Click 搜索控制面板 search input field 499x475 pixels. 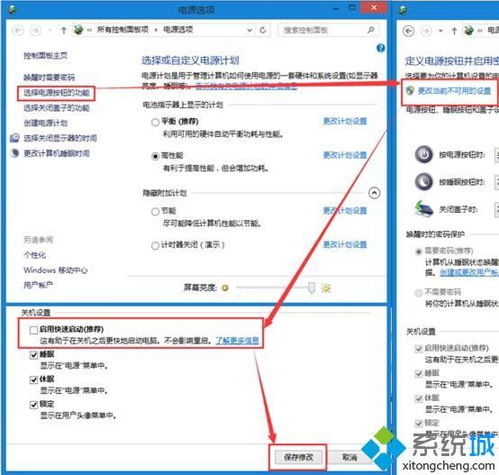point(328,30)
